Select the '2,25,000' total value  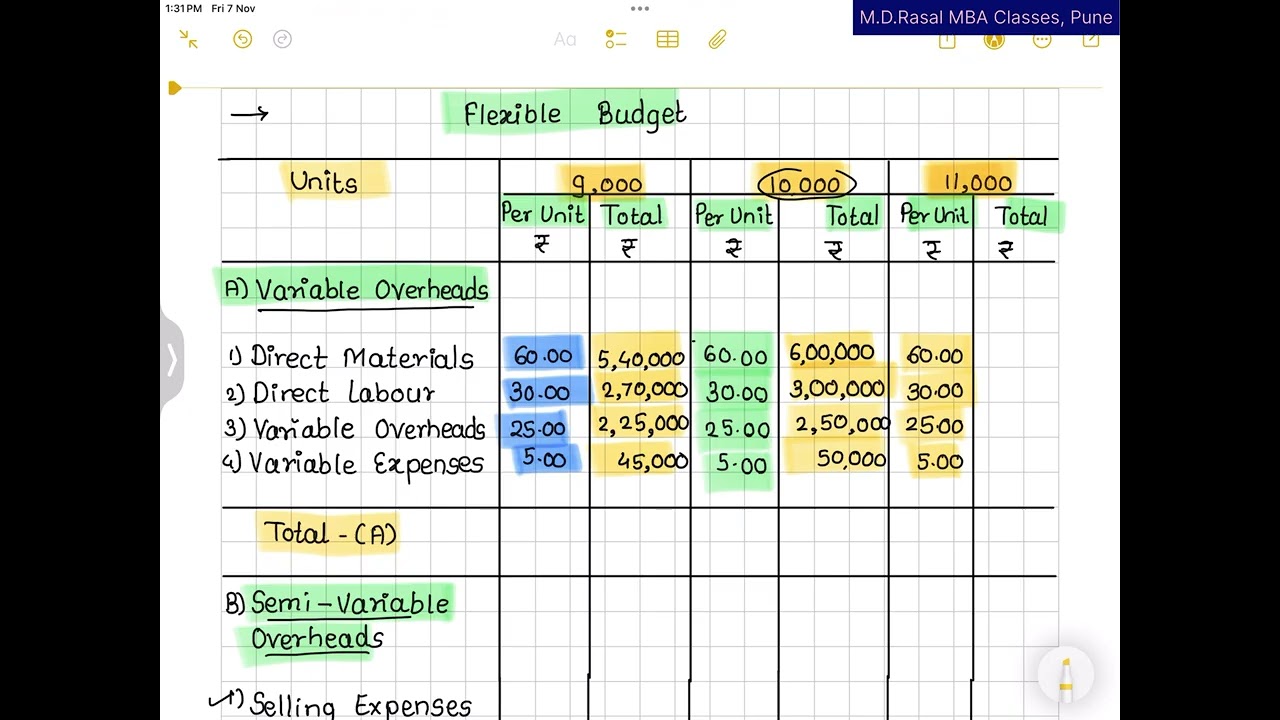pyautogui.click(x=643, y=425)
